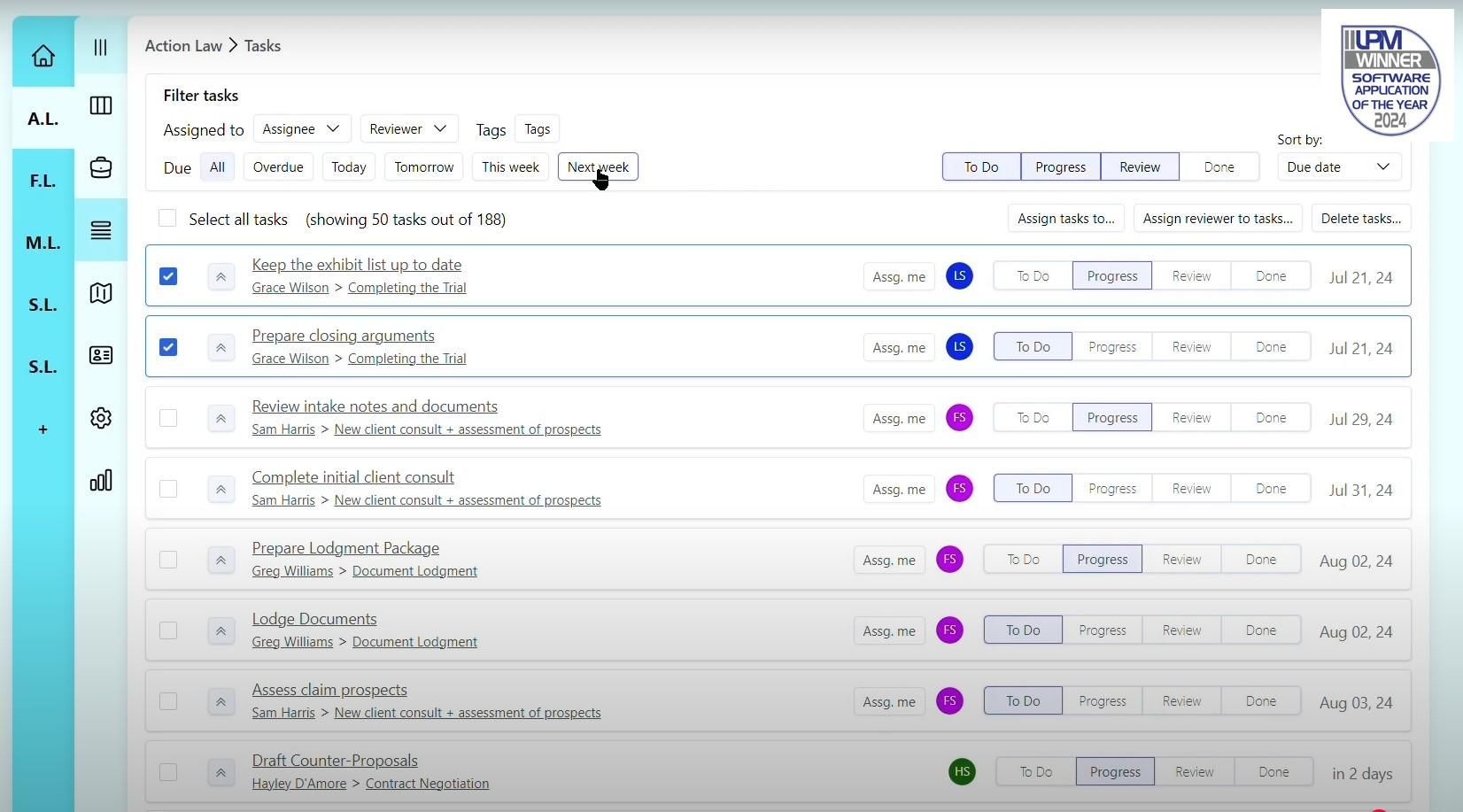Viewport: 1463px width, 812px height.
Task: Switch to A.L. workspace tab
Action: point(43,119)
